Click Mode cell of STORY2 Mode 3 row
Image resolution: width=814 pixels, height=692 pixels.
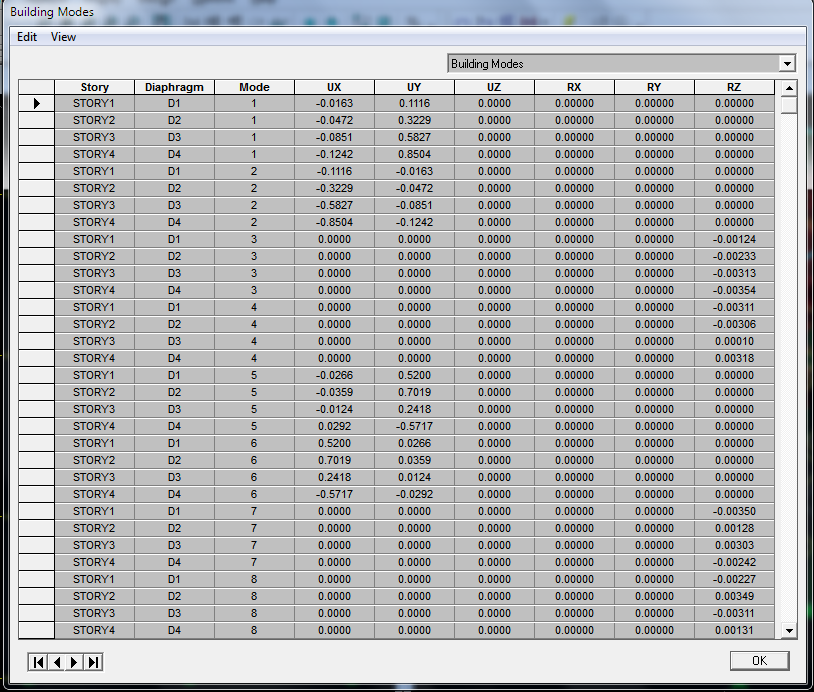click(254, 256)
